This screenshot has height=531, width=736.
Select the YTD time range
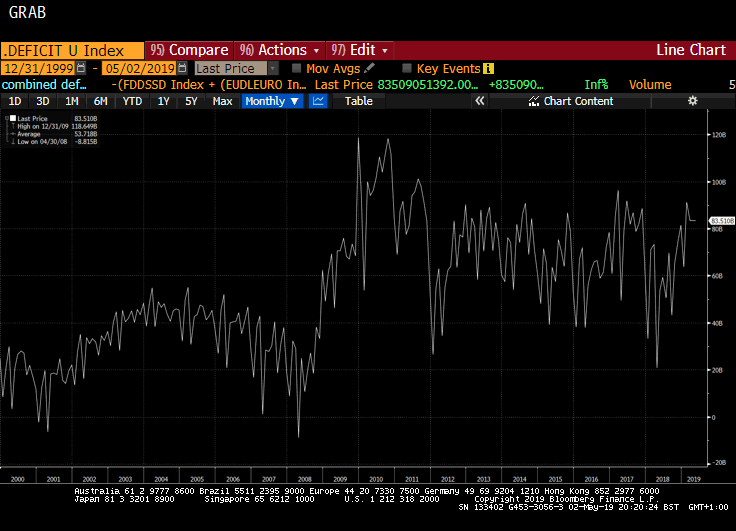point(132,101)
